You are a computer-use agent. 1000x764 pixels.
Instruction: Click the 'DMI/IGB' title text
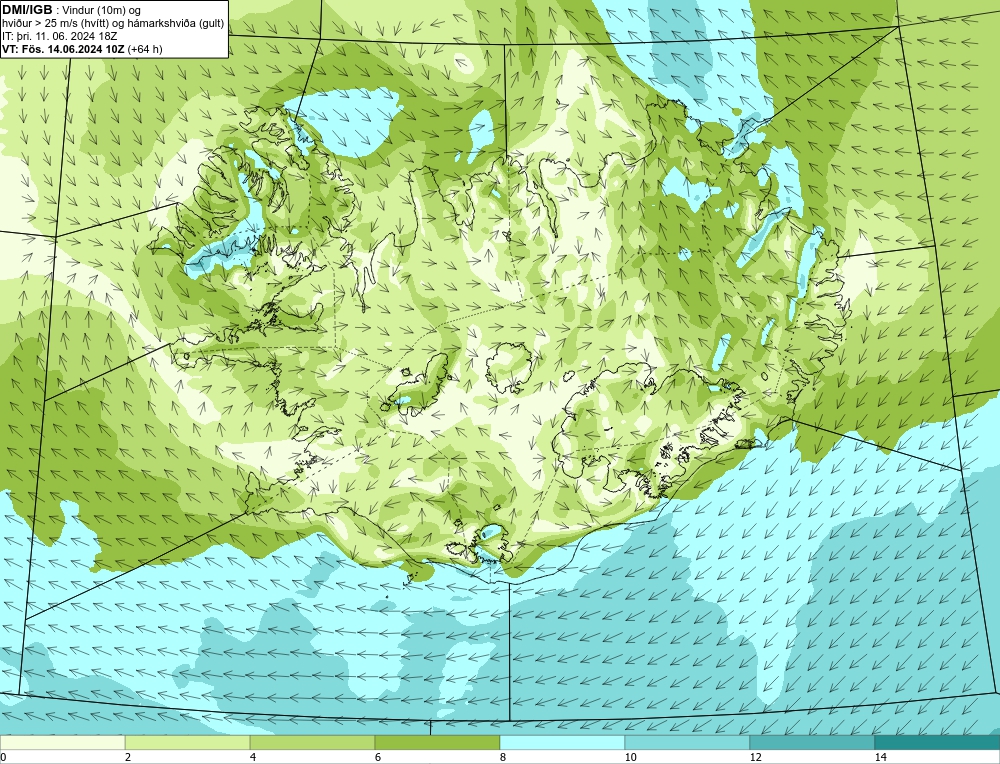click(27, 10)
